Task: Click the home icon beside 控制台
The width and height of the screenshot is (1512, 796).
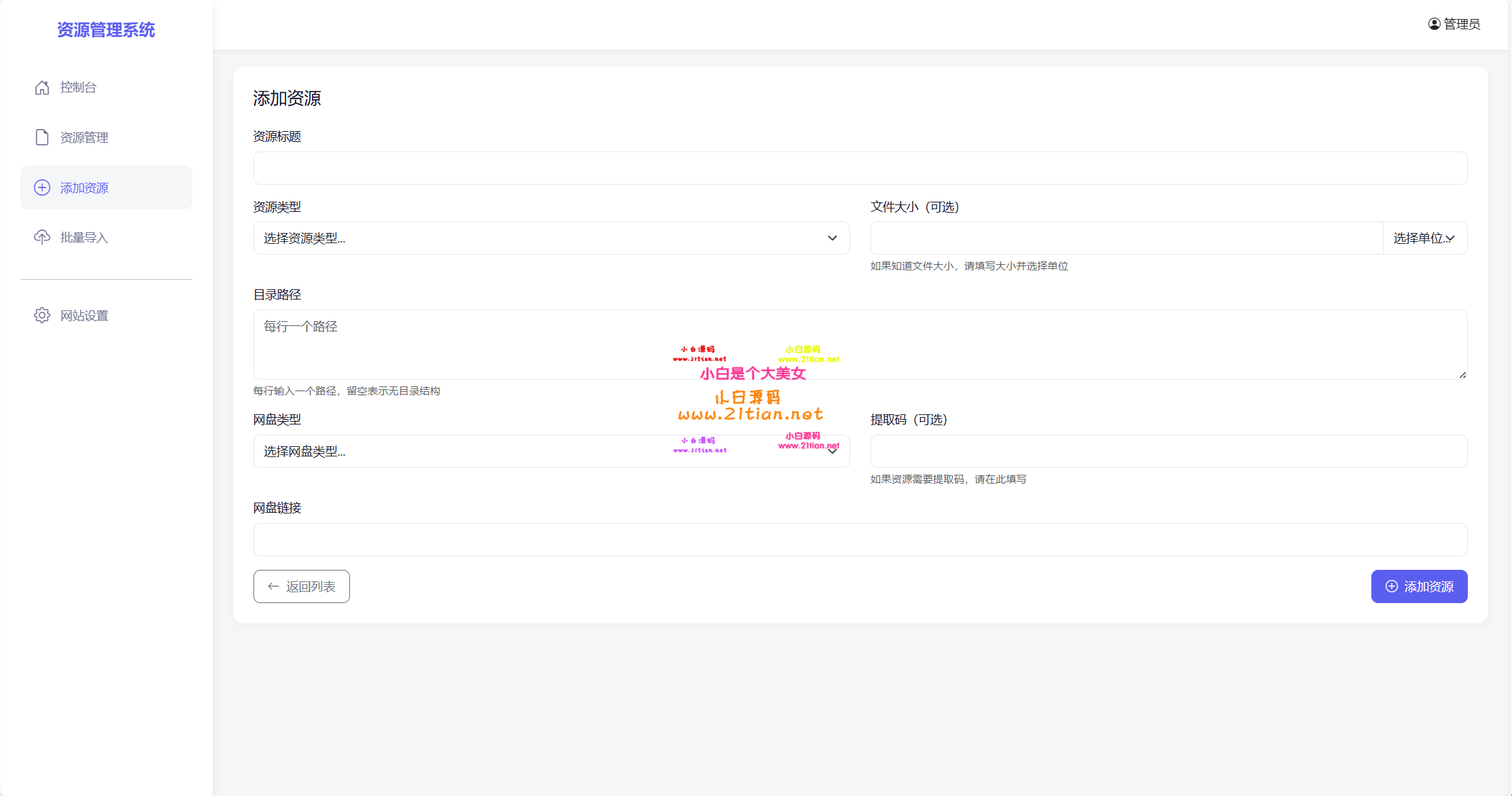Action: pos(42,88)
